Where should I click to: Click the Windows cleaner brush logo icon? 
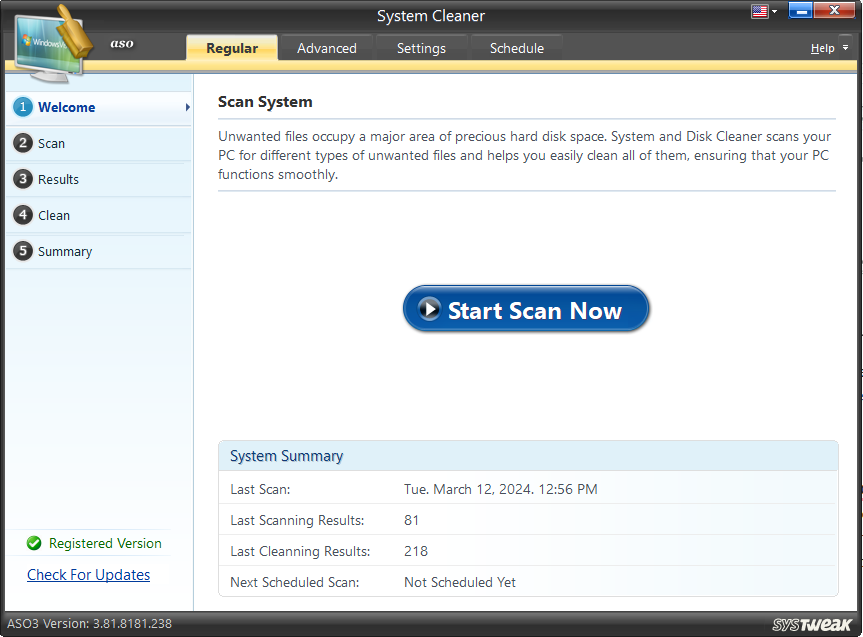(x=50, y=40)
